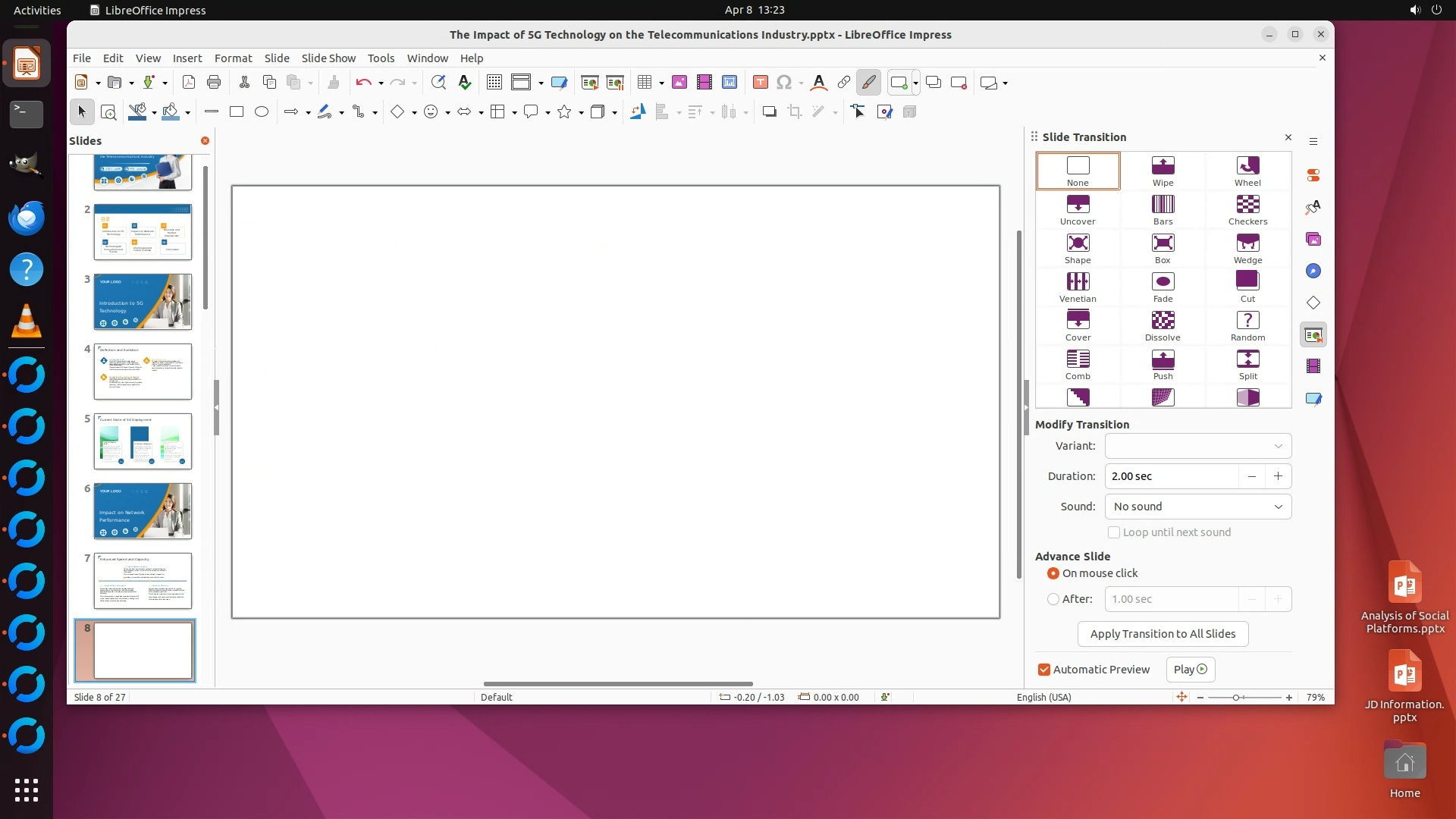The width and height of the screenshot is (1456, 819).
Task: Select the Random transition icon
Action: click(x=1247, y=325)
